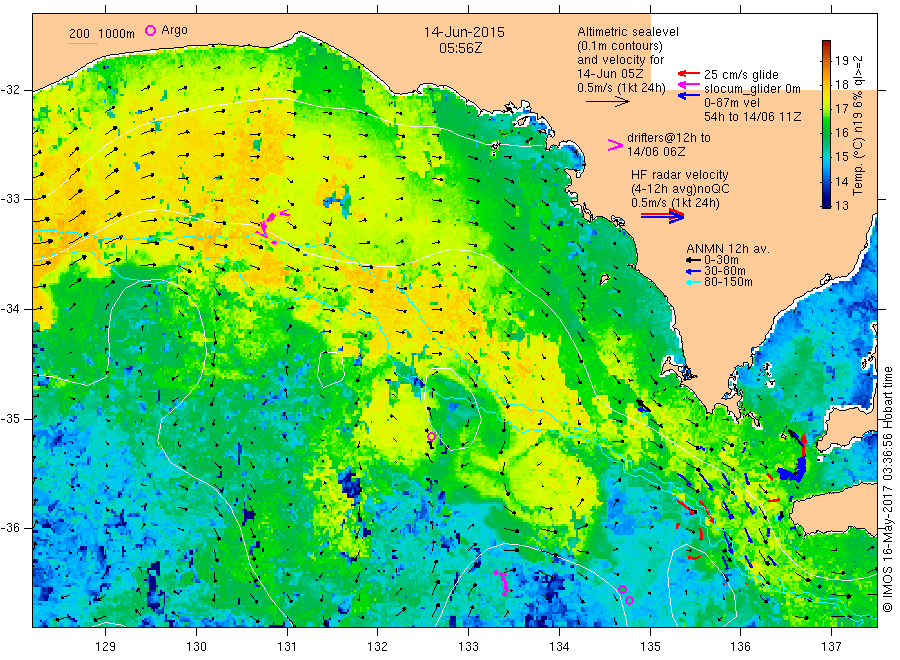Click the Argo legend word

click(x=174, y=30)
